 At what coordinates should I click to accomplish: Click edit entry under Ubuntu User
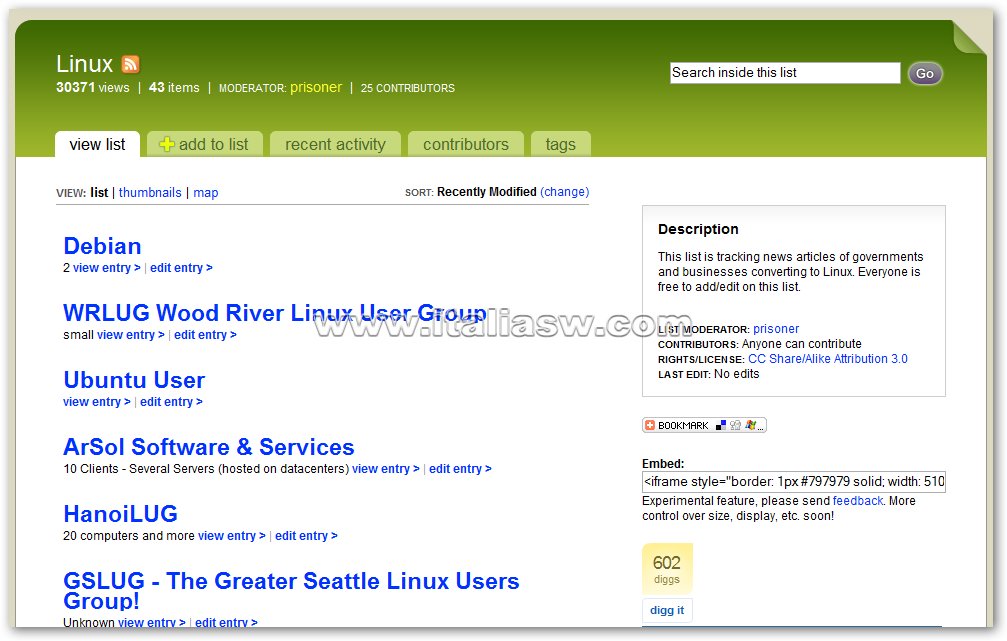[x=171, y=401]
